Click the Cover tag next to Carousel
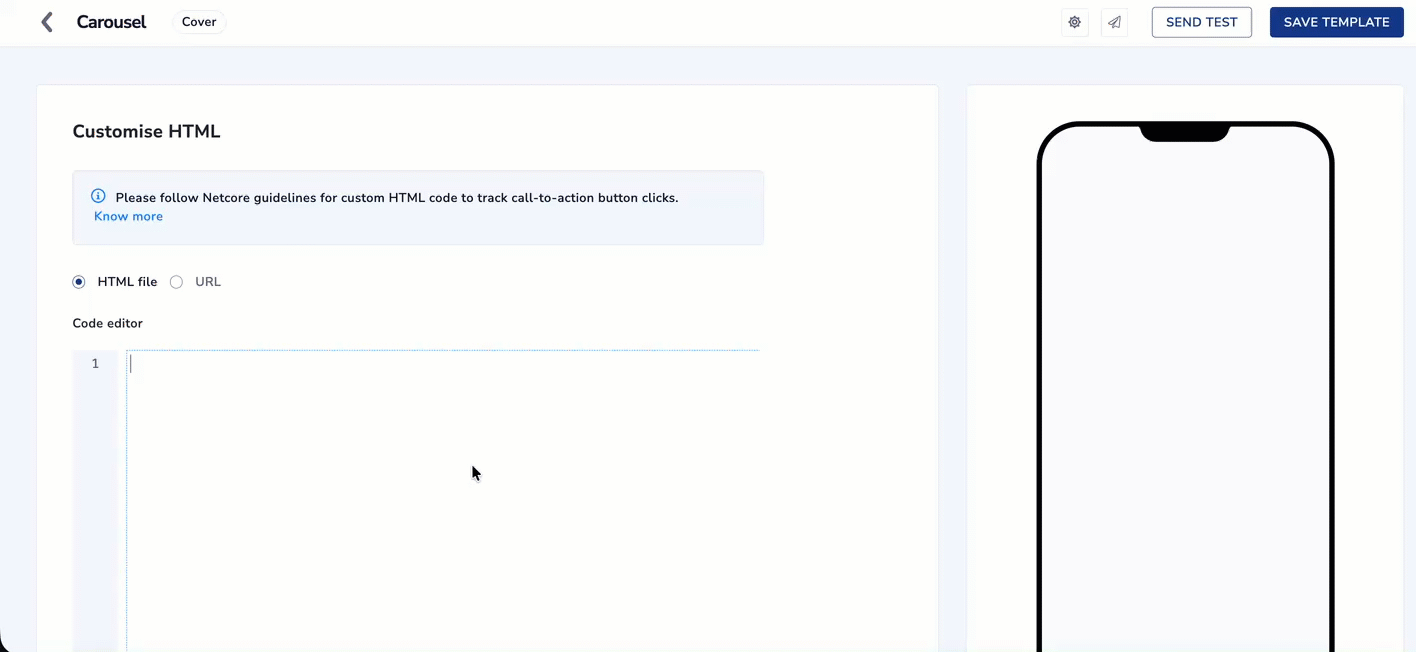Viewport: 1416px width, 652px height. (199, 22)
